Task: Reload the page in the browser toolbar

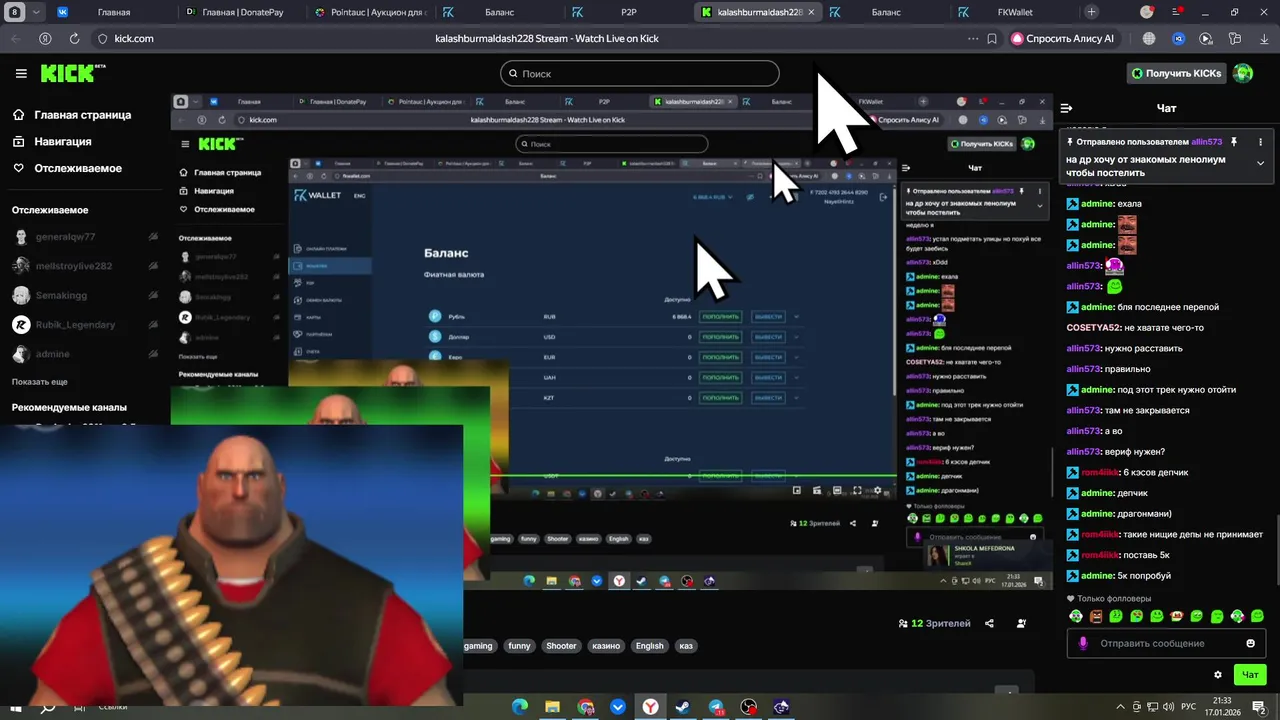Action: coord(74,38)
